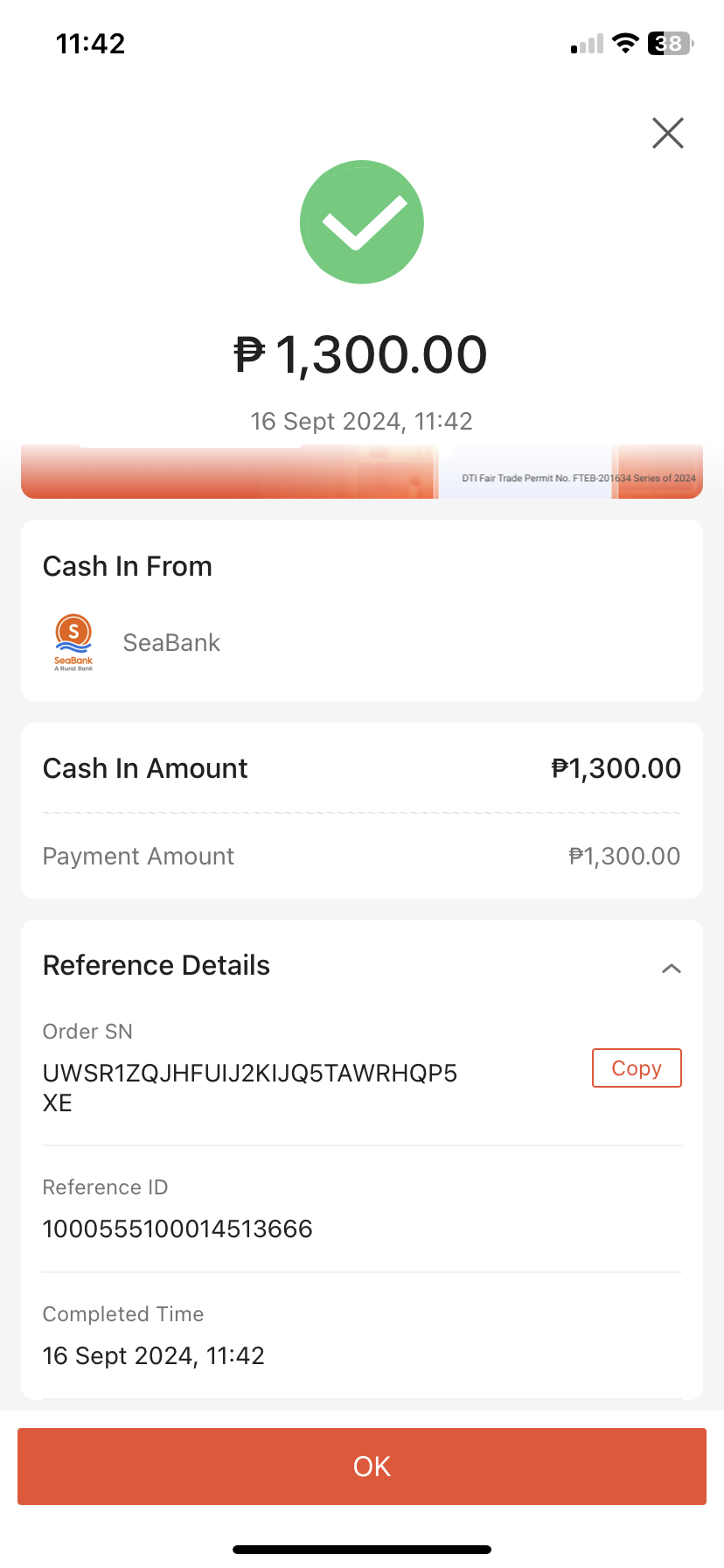724x1568 pixels.
Task: Tap the green success checkmark icon
Action: pyautogui.click(x=362, y=222)
